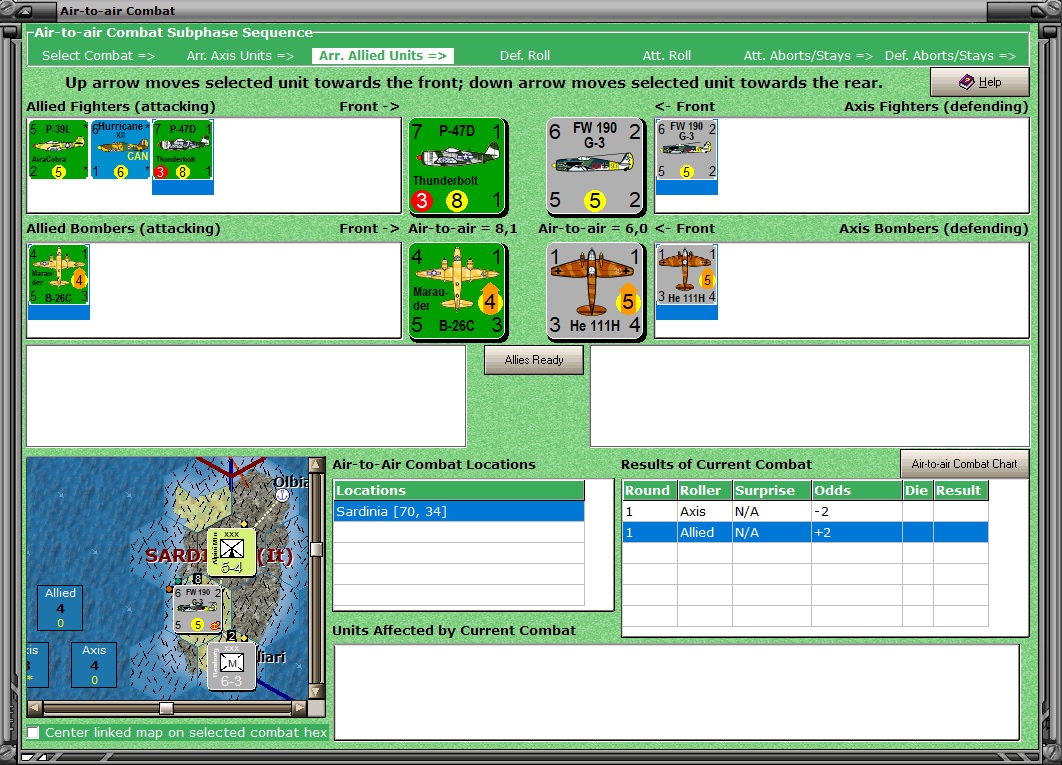Click the large P-47D Thunderbolt front fighter
1062x765 pixels.
[x=457, y=167]
